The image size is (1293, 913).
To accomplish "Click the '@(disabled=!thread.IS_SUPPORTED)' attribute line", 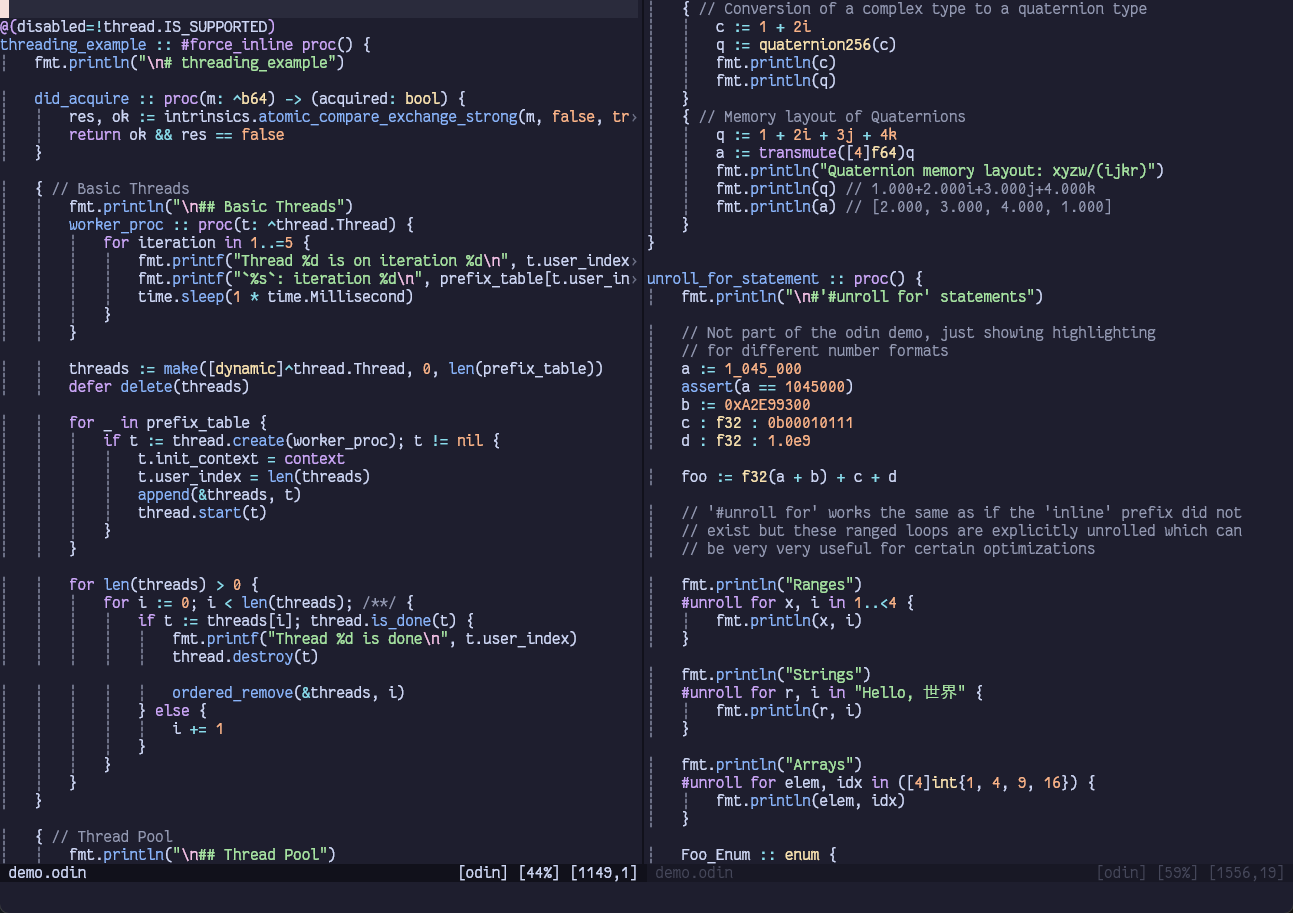I will pyautogui.click(x=137, y=27).
